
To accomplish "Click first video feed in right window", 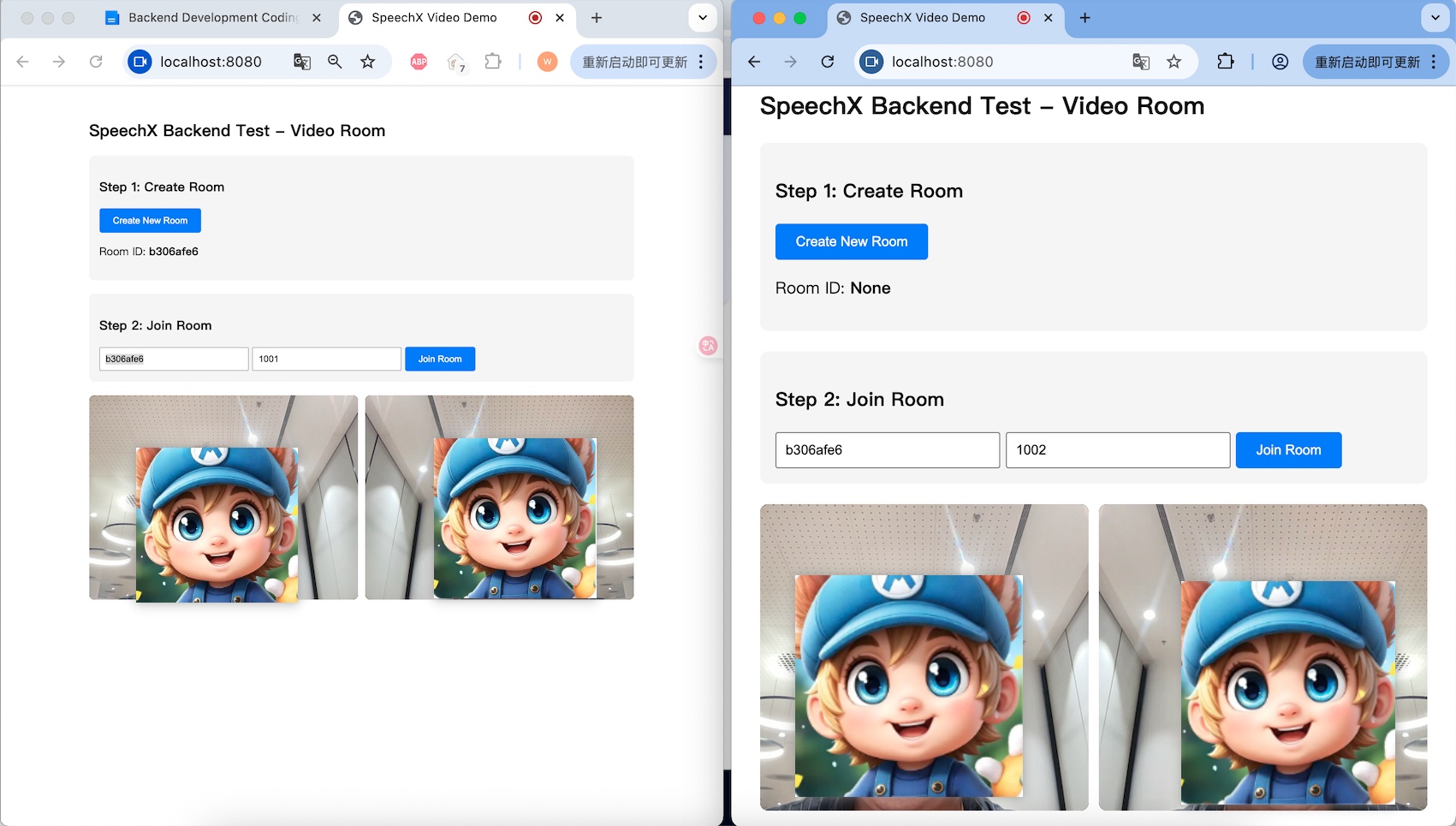I will click(x=924, y=657).
